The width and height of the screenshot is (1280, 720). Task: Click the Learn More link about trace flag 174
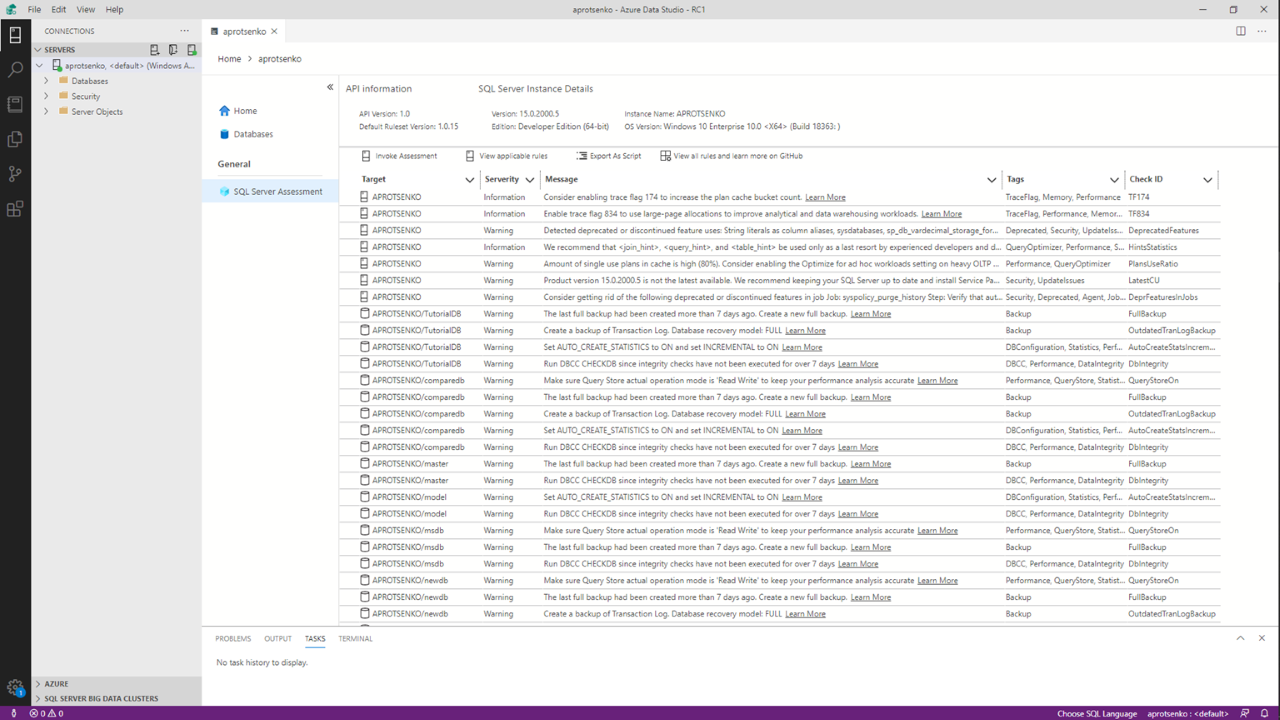824,196
